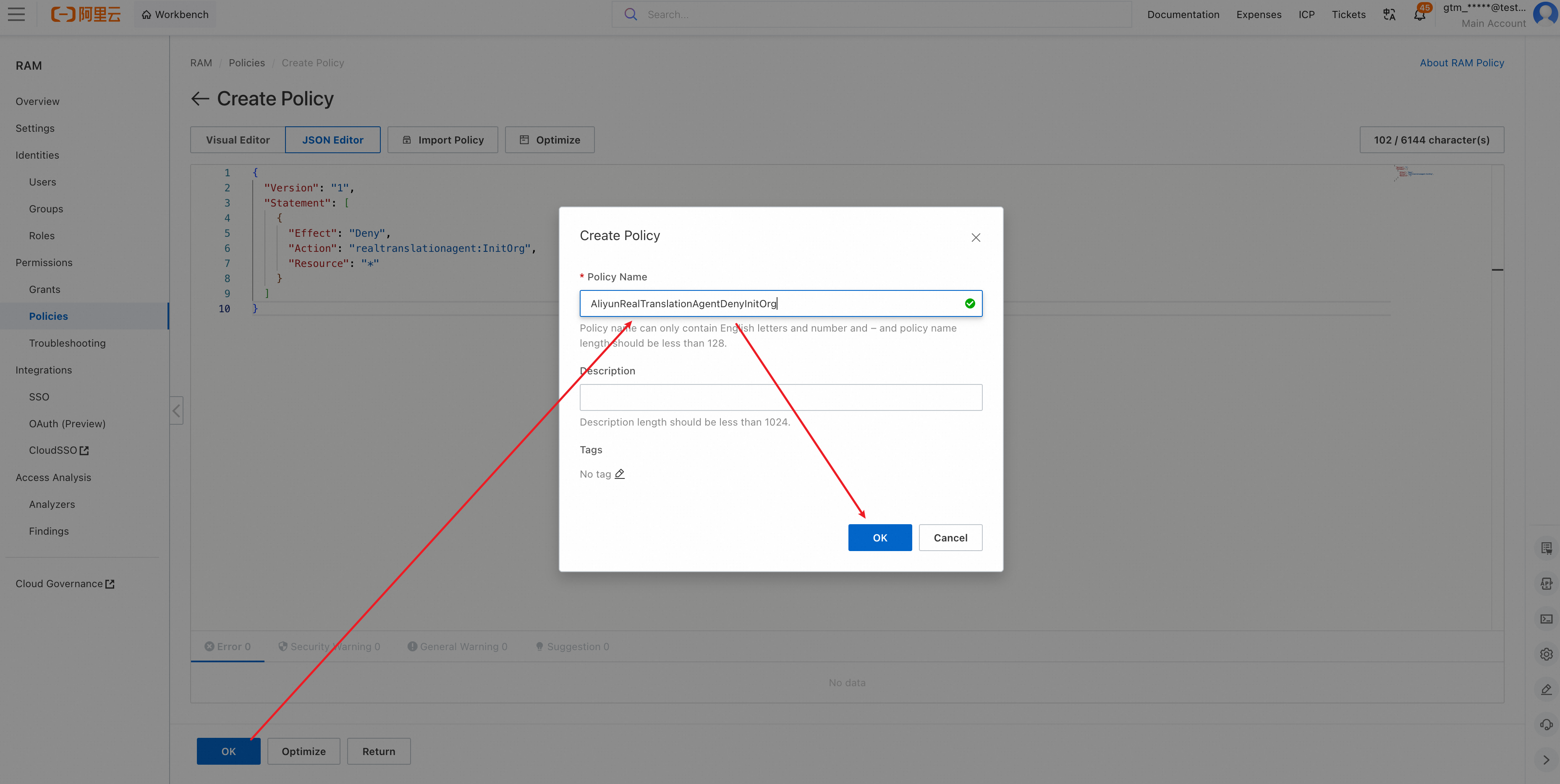This screenshot has width=1560, height=784.
Task: Open the customer support headset icon
Action: pyautogui.click(x=1546, y=725)
